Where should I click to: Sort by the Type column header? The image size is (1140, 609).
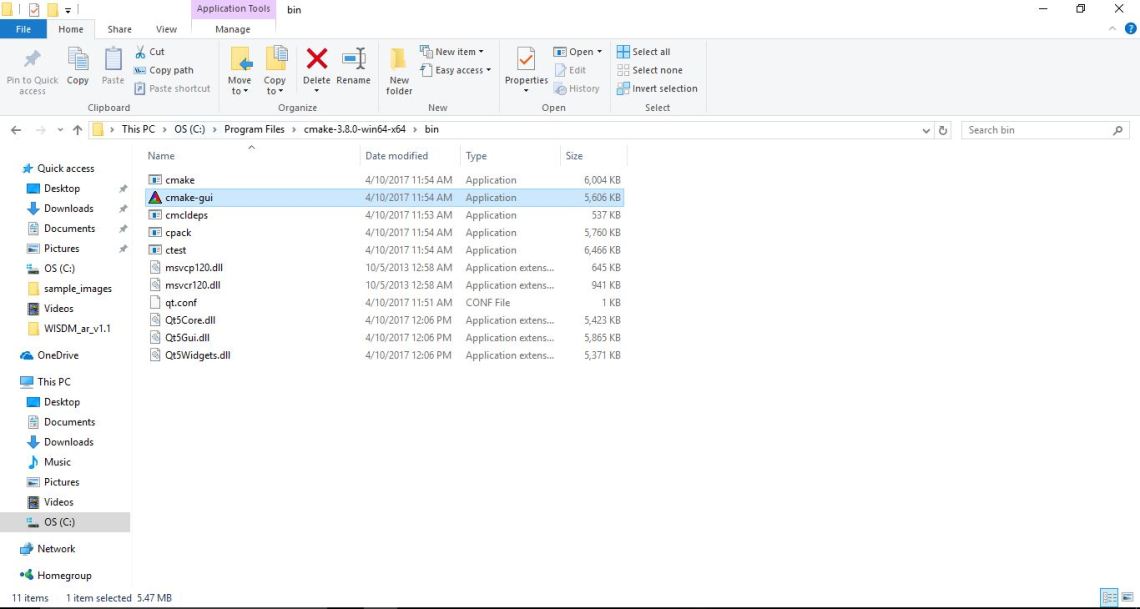click(x=510, y=156)
